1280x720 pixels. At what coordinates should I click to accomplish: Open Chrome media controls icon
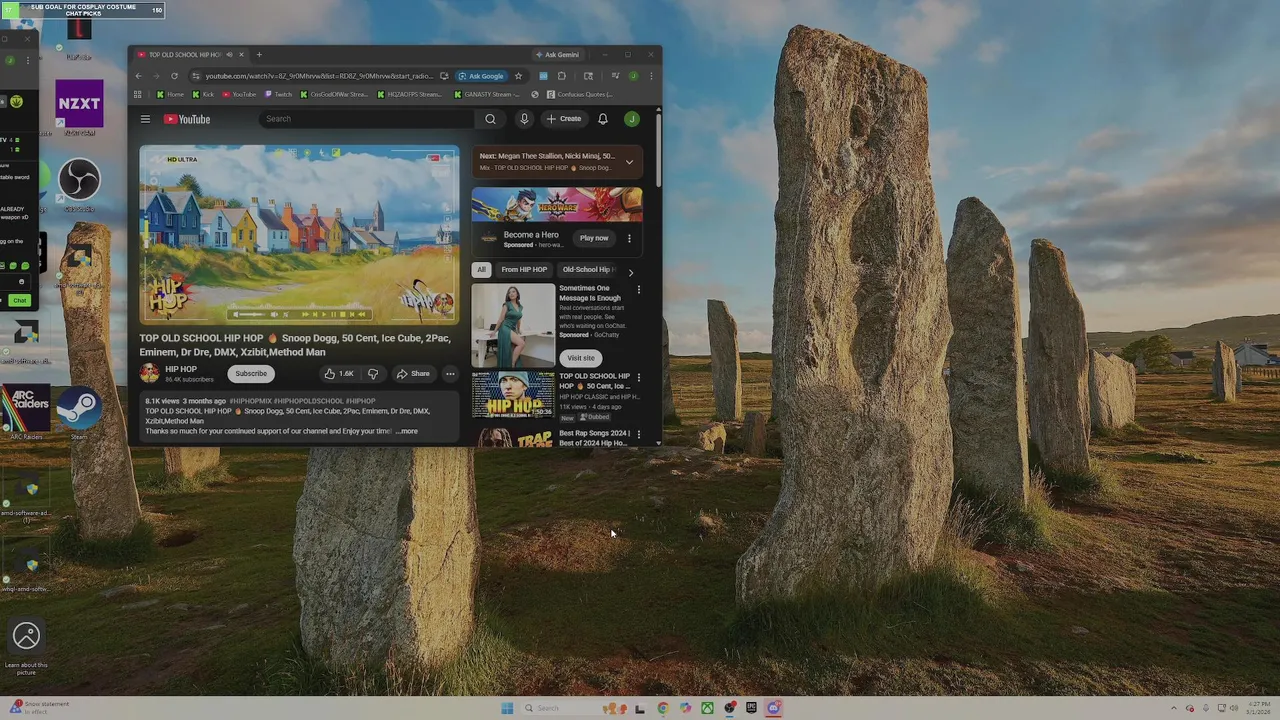click(x=616, y=76)
